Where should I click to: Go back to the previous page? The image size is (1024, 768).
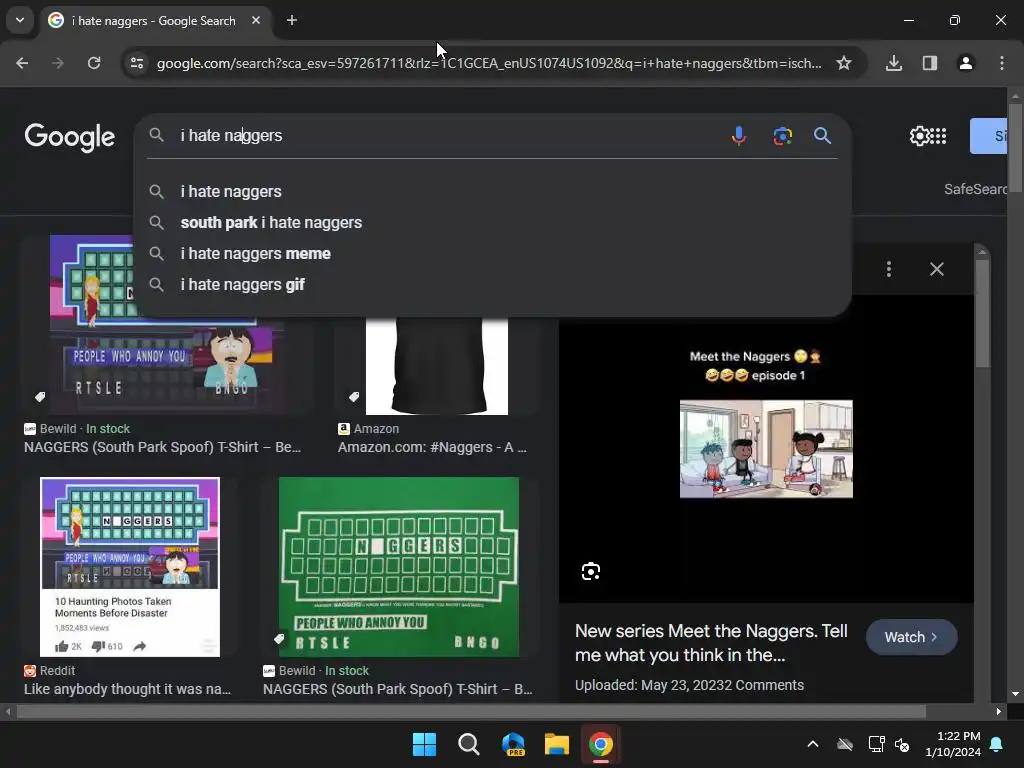point(22,63)
